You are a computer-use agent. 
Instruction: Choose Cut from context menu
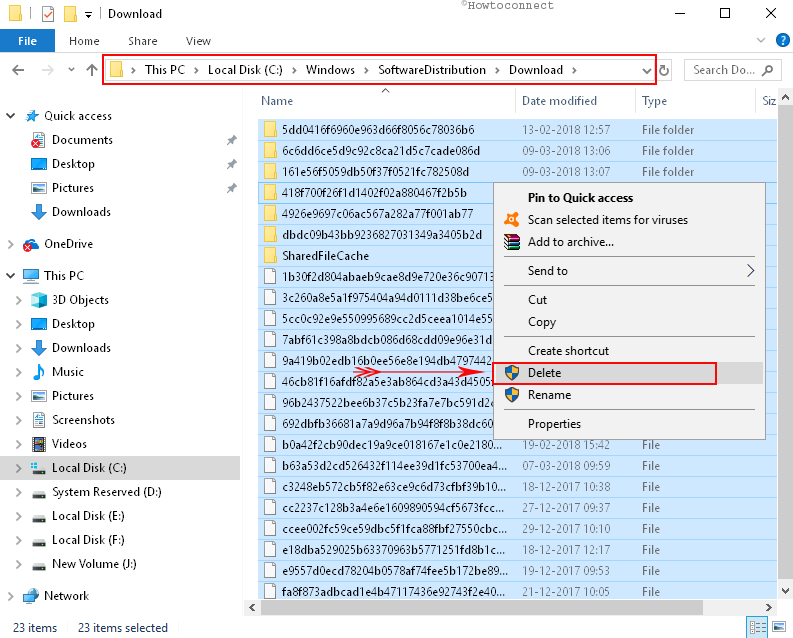tap(537, 300)
